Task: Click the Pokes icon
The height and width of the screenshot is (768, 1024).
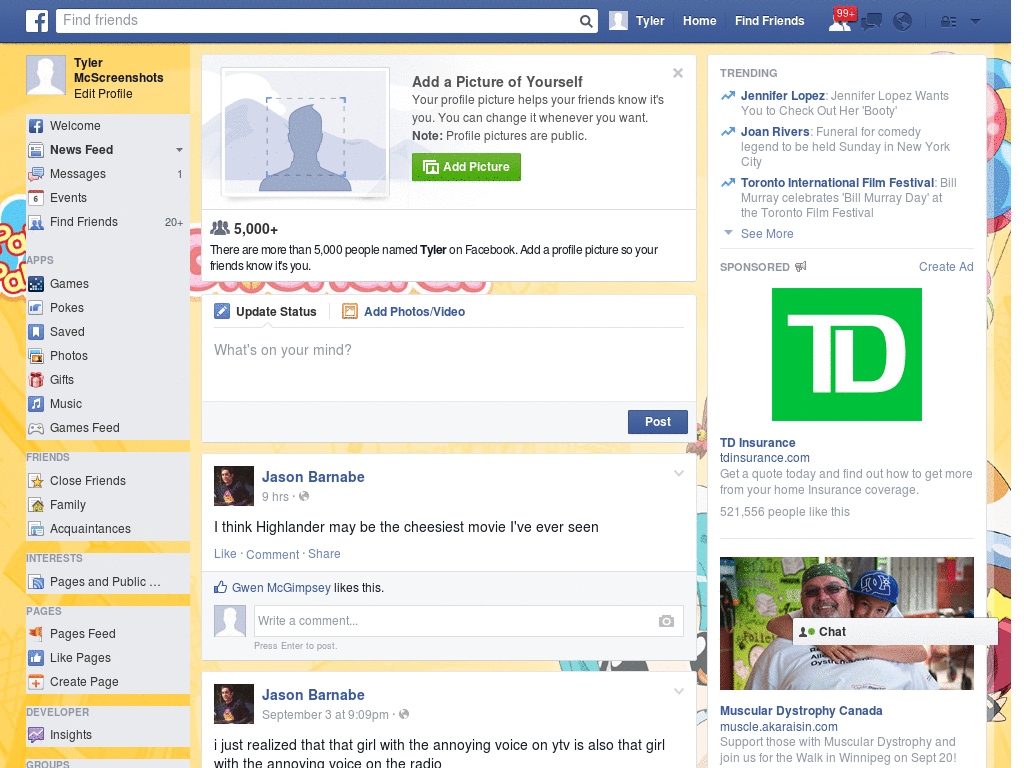Action: click(x=36, y=308)
